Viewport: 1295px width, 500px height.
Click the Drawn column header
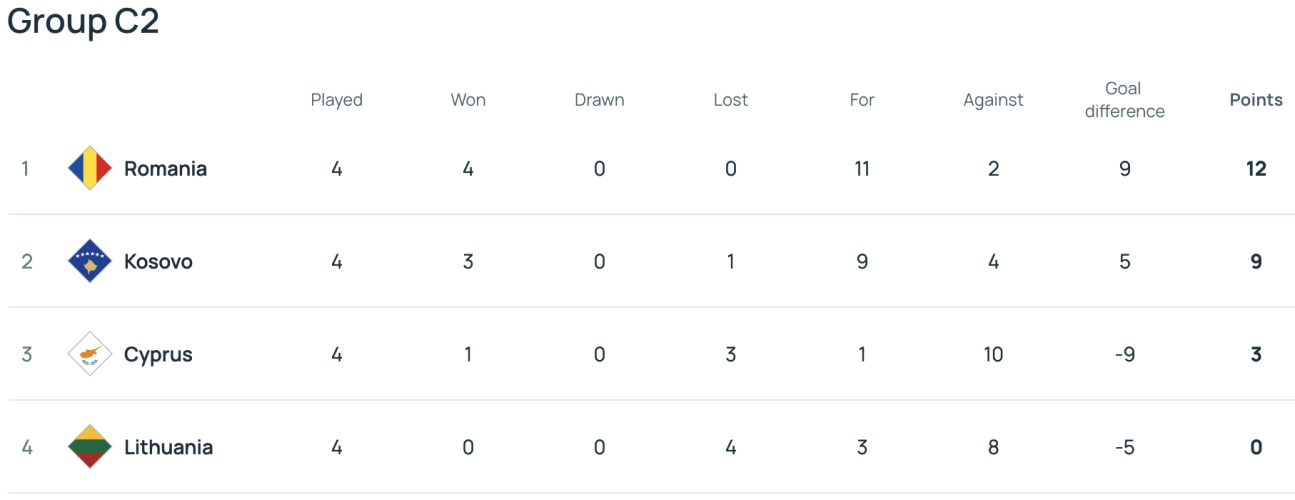(x=599, y=100)
